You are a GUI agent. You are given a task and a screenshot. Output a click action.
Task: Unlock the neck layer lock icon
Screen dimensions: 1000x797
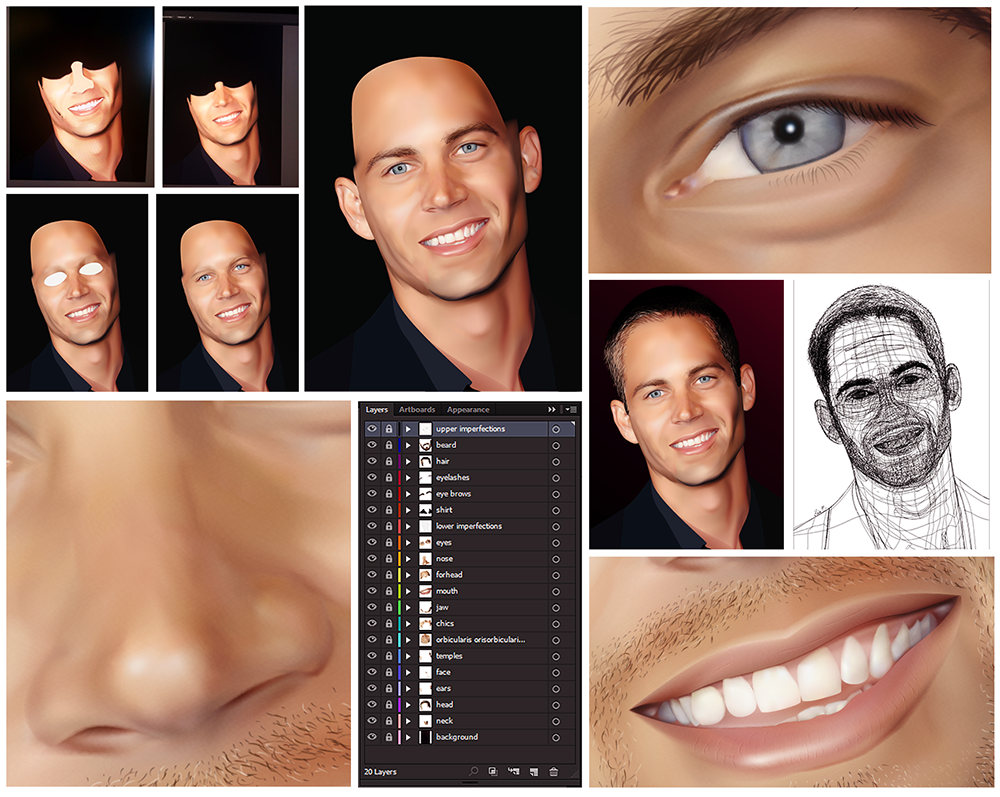pyautogui.click(x=388, y=720)
